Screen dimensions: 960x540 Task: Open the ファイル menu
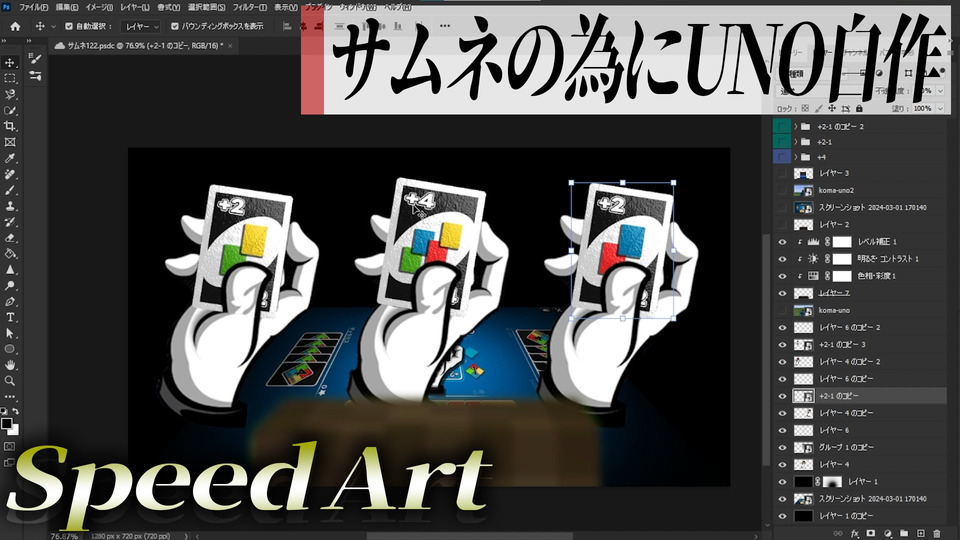coord(33,7)
